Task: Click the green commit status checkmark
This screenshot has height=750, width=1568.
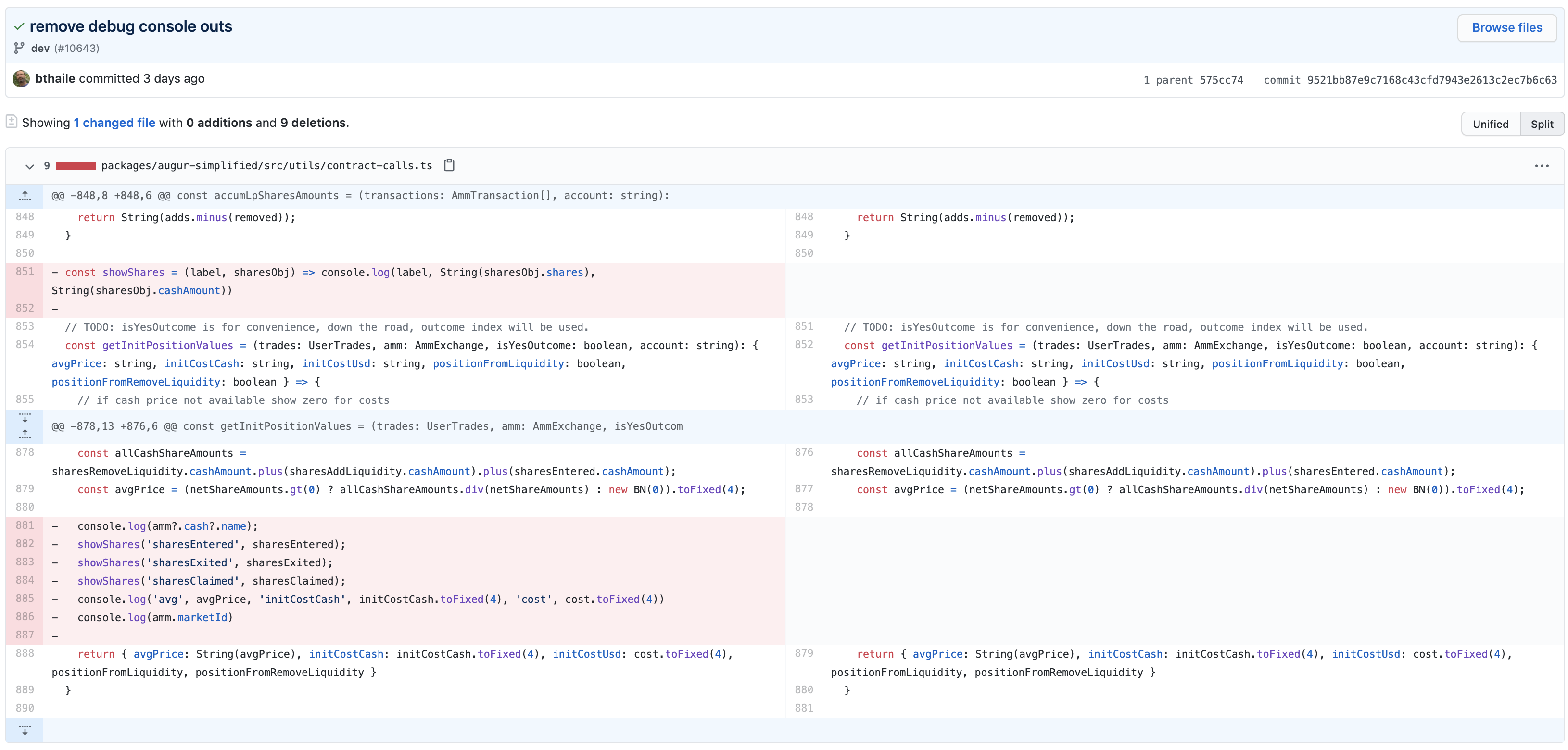Action: click(19, 26)
